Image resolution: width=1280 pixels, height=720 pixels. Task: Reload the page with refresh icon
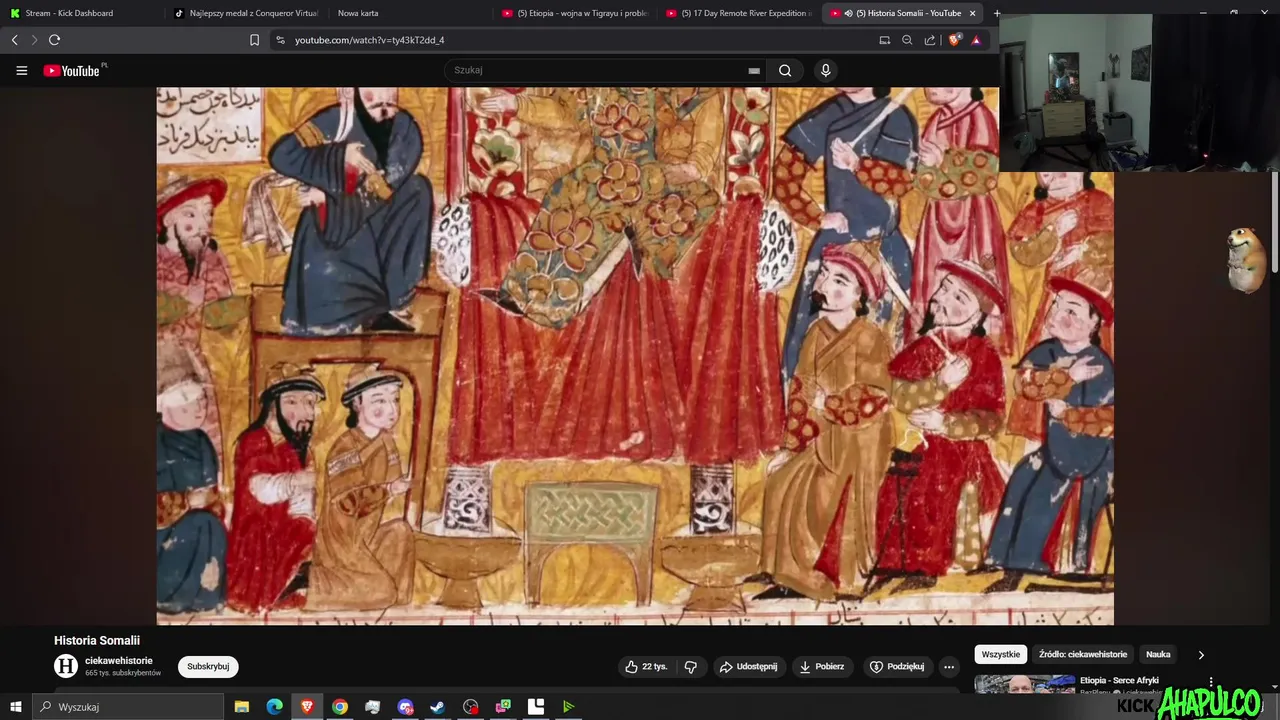[54, 40]
